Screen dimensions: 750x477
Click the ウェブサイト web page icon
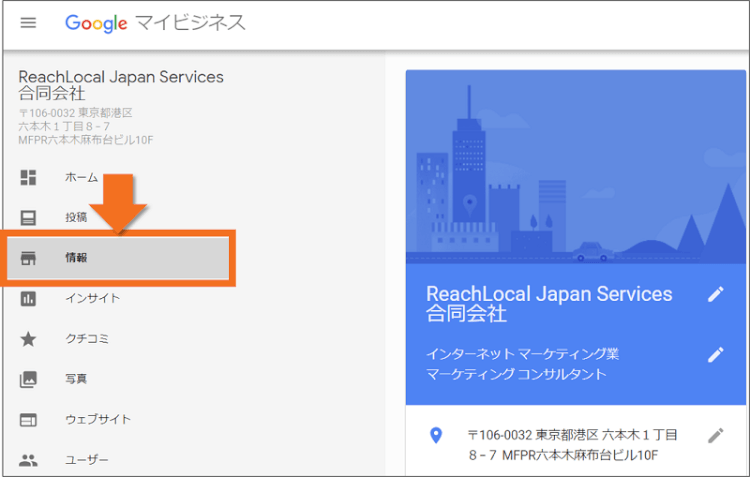[28, 420]
